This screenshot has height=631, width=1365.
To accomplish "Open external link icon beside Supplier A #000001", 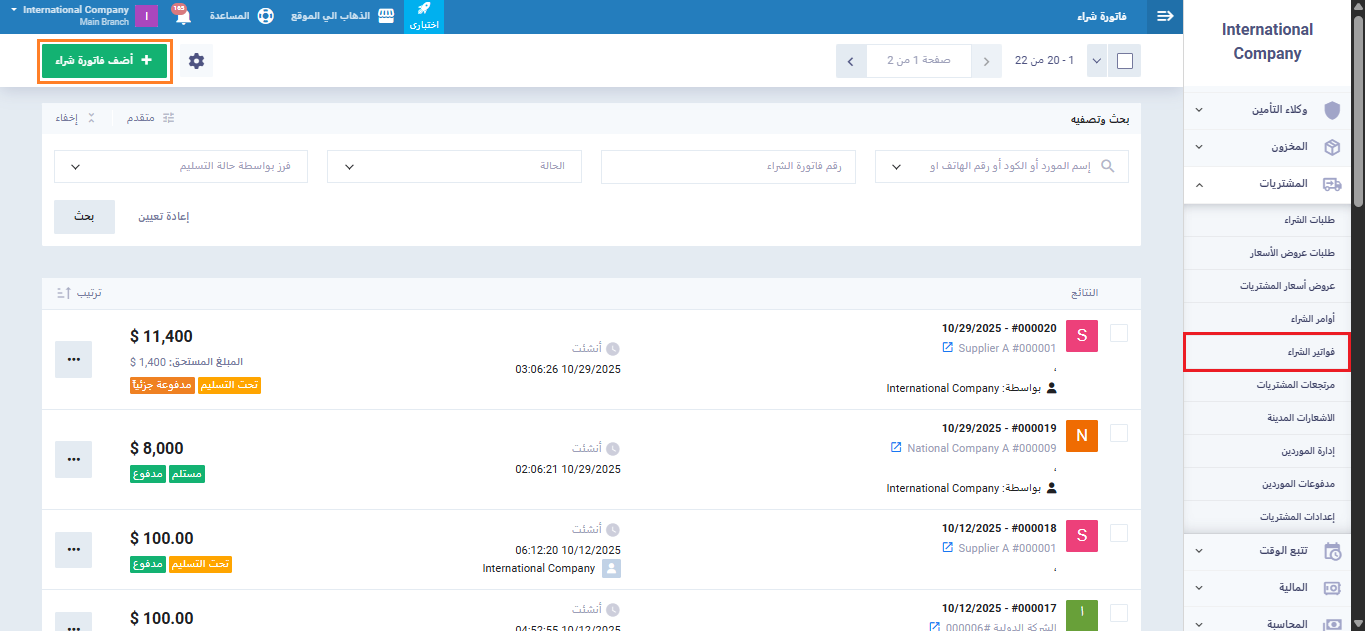I will click(948, 348).
